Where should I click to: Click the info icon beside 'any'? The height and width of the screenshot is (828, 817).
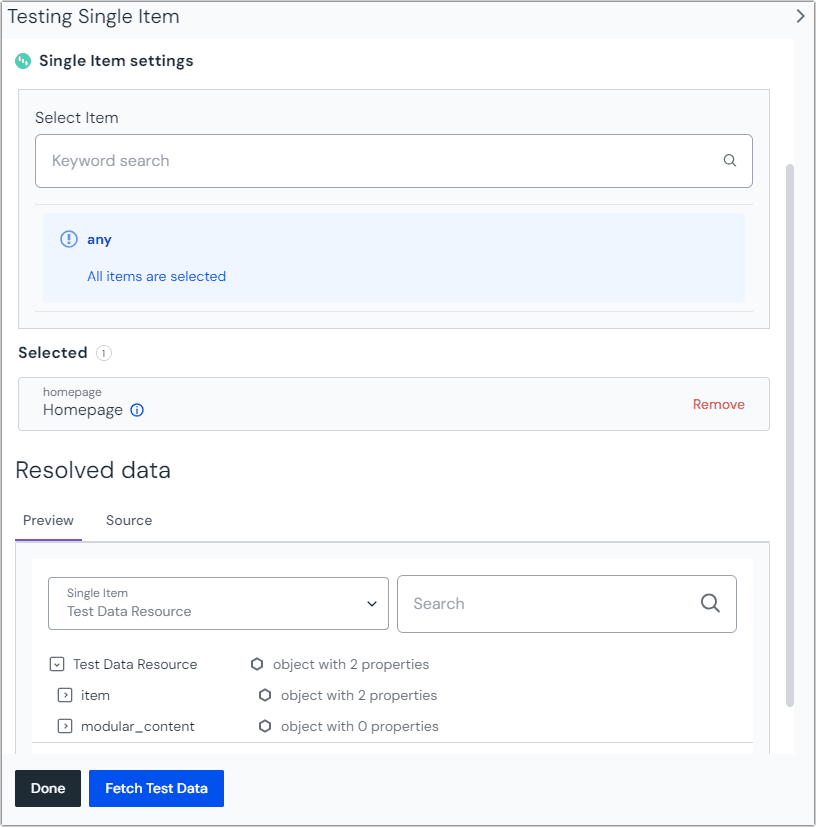(x=69, y=239)
